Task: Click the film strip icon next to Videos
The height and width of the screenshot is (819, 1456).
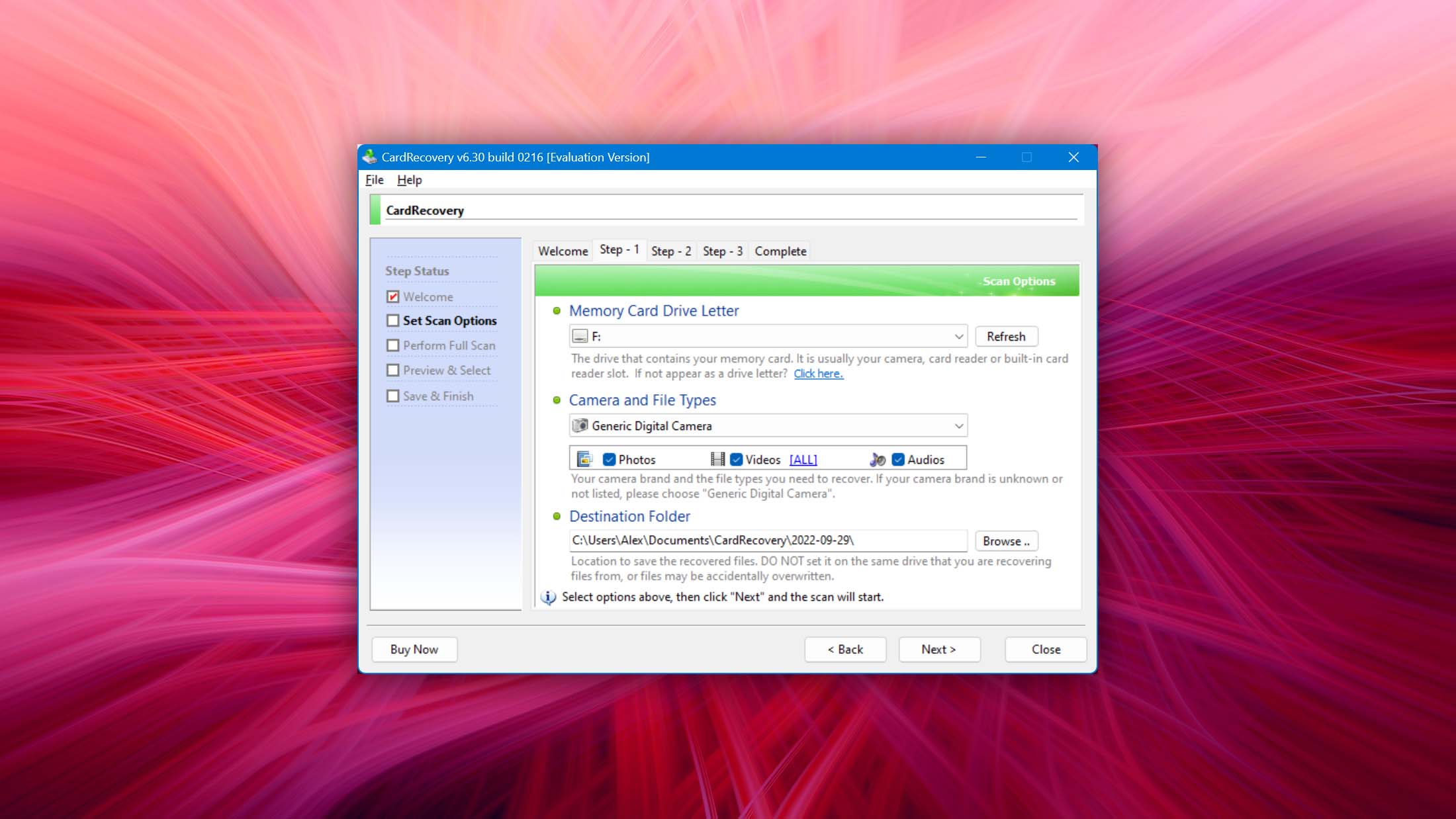Action: (717, 459)
